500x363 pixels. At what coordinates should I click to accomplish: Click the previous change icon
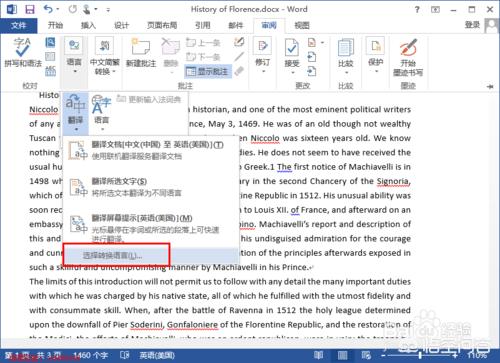tap(312, 57)
